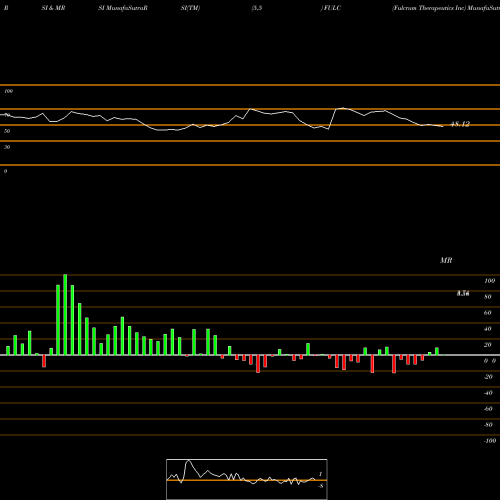
Task: Click the MR value 8.34
Action: click(x=463, y=293)
